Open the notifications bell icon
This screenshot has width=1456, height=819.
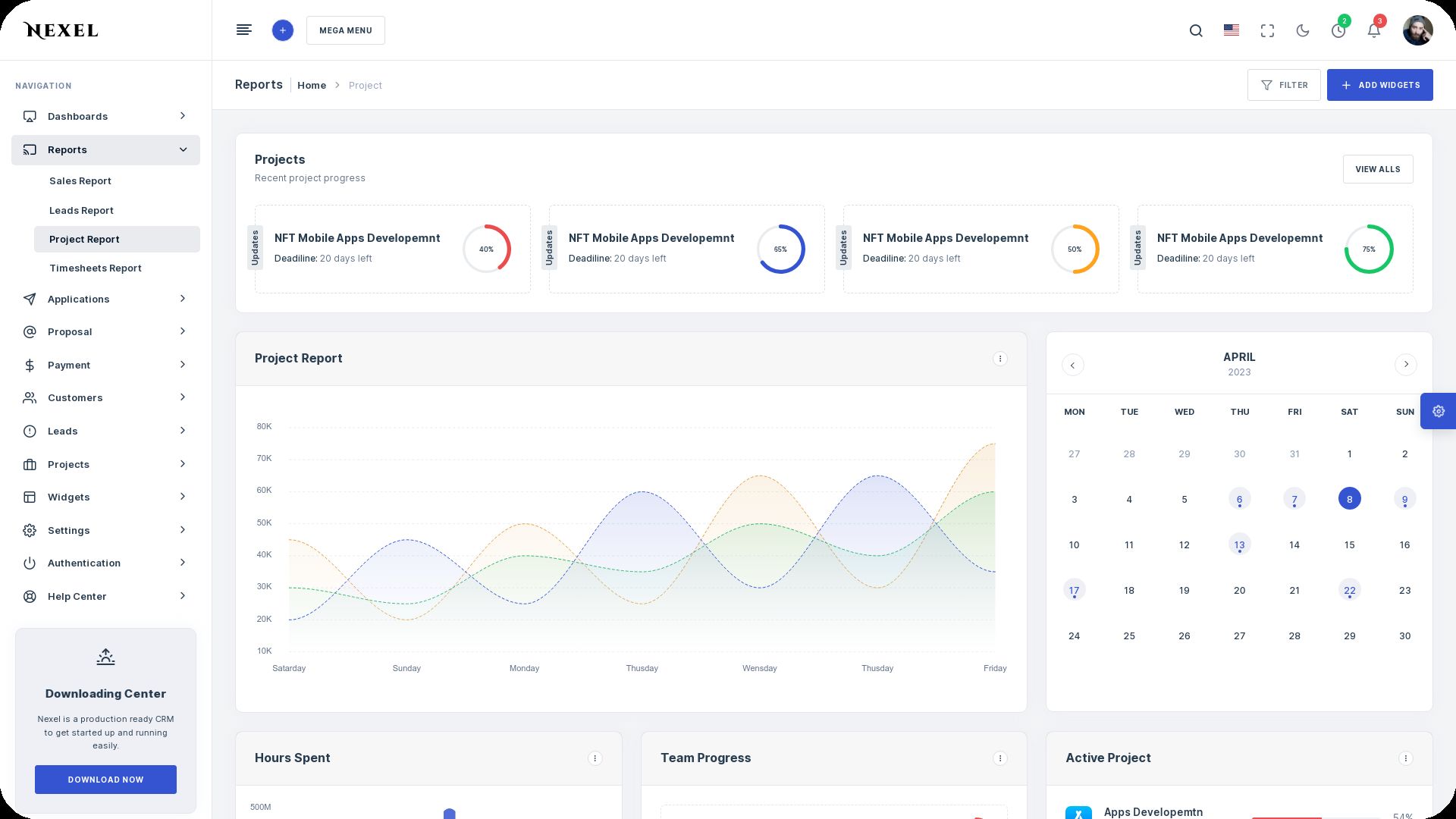tap(1373, 31)
